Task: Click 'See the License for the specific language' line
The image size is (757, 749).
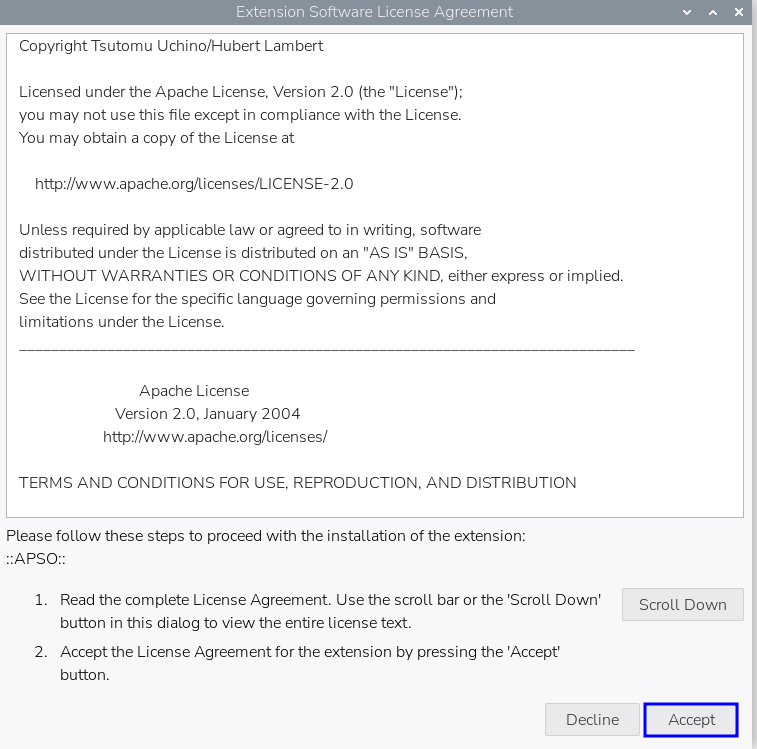Action: (257, 299)
